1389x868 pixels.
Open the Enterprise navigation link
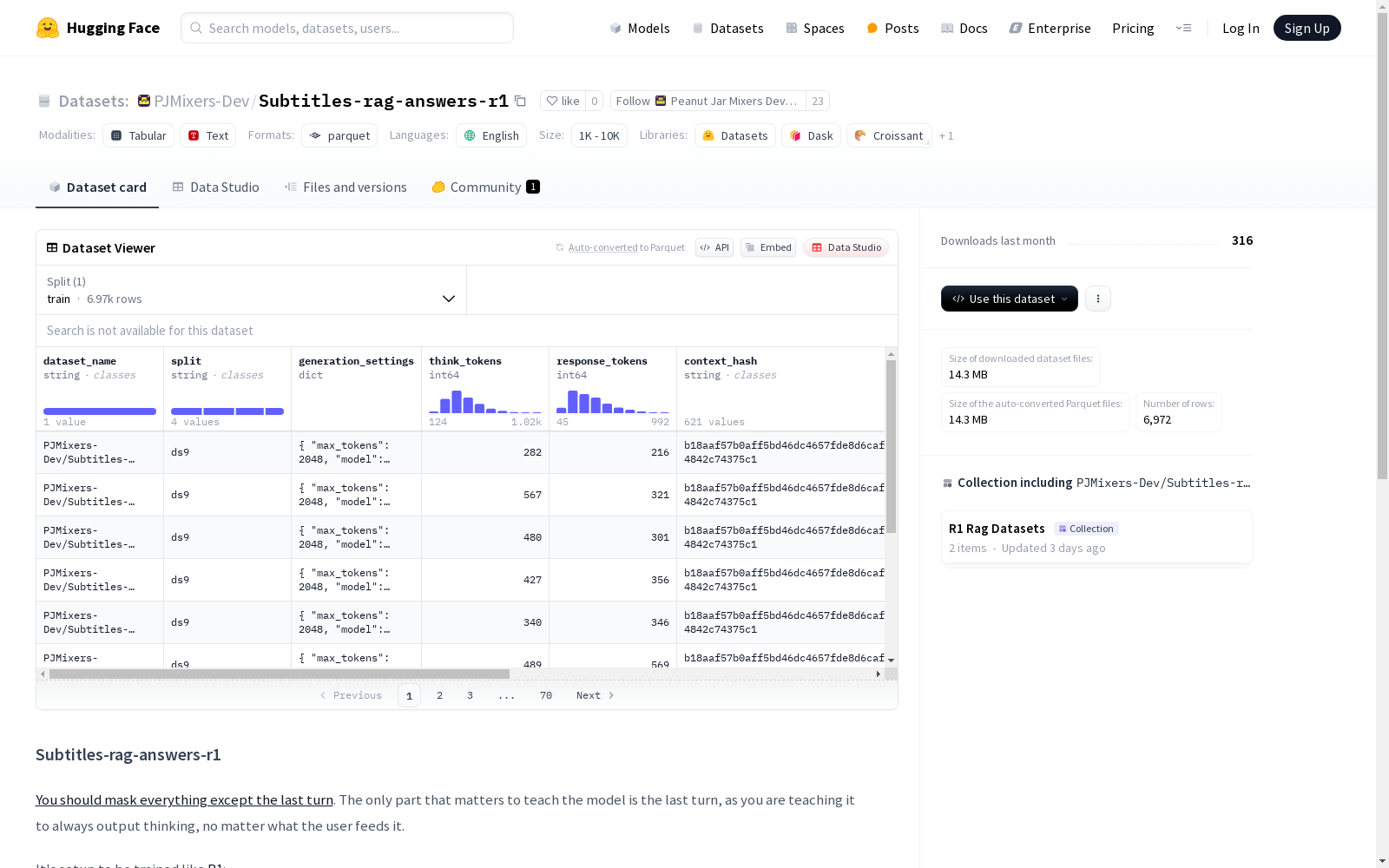pyautogui.click(x=1050, y=28)
